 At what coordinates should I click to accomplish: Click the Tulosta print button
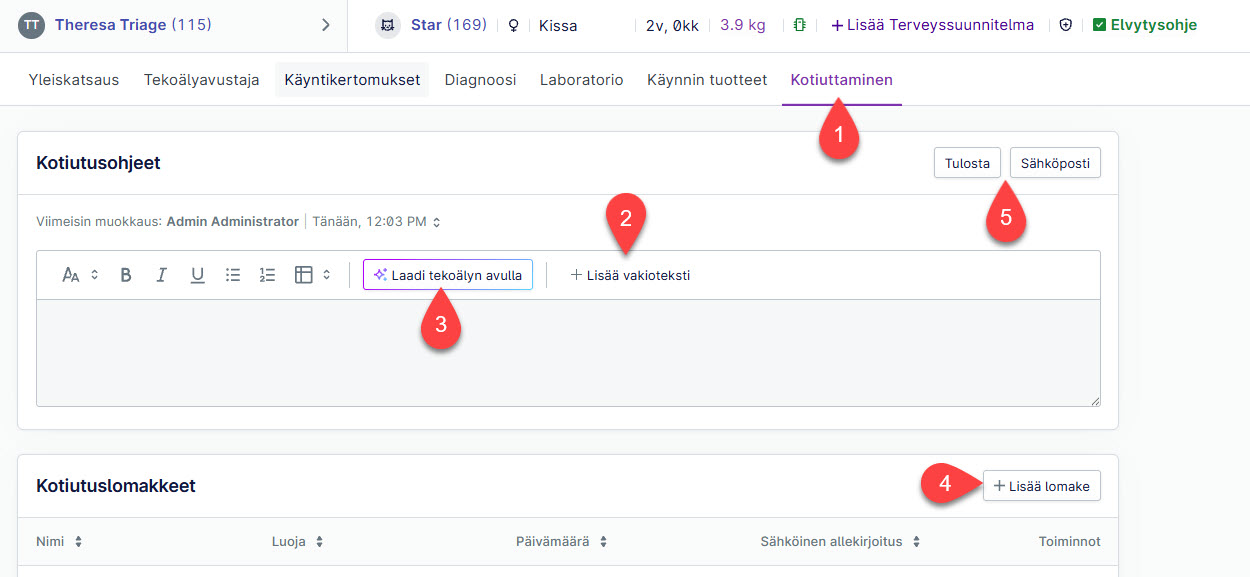[x=967, y=163]
